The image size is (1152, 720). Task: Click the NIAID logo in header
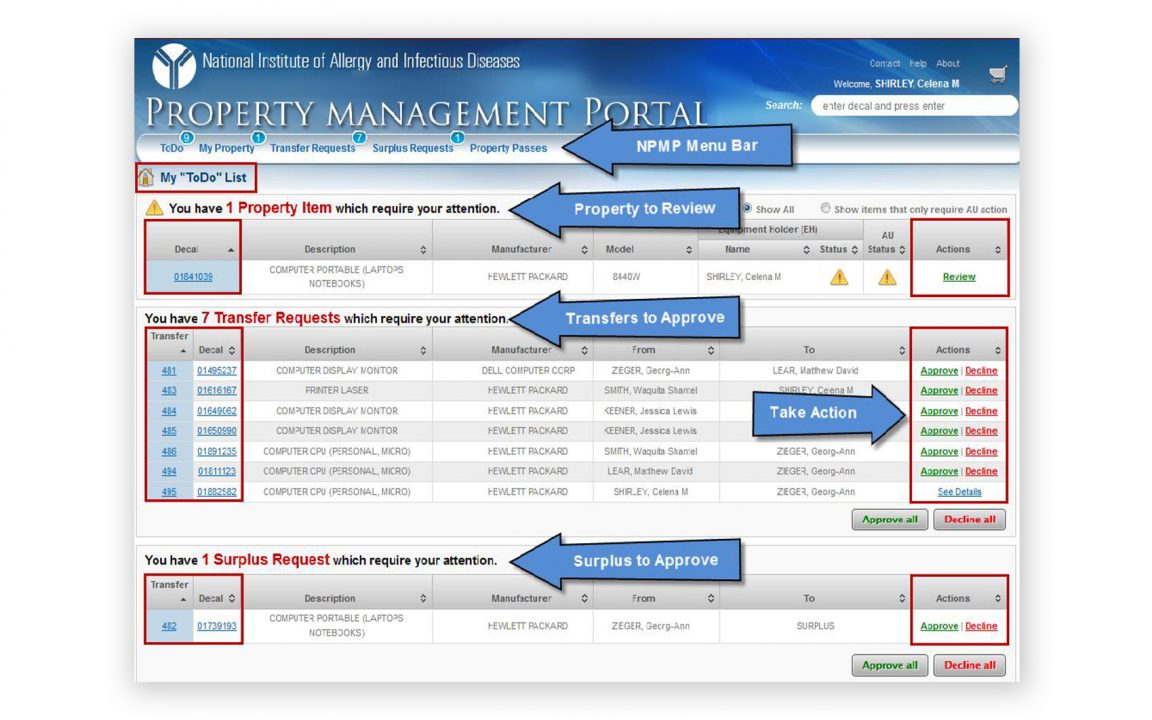173,67
